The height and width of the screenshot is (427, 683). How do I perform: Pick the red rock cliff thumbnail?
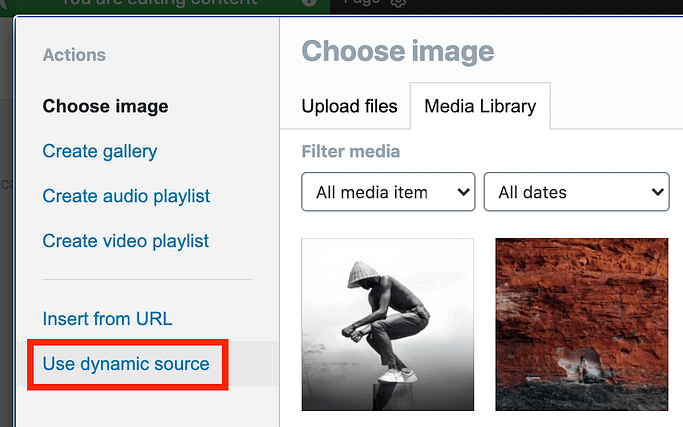[581, 324]
